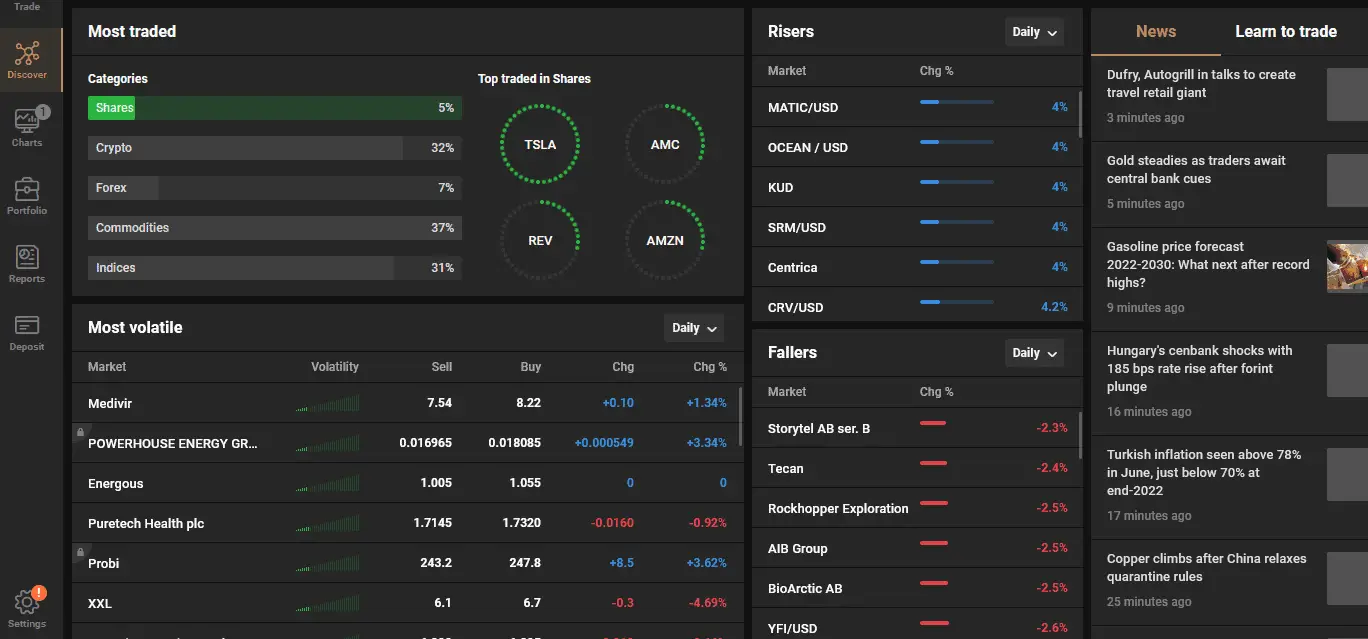
Task: Select the Energous market name
Action: 116,483
